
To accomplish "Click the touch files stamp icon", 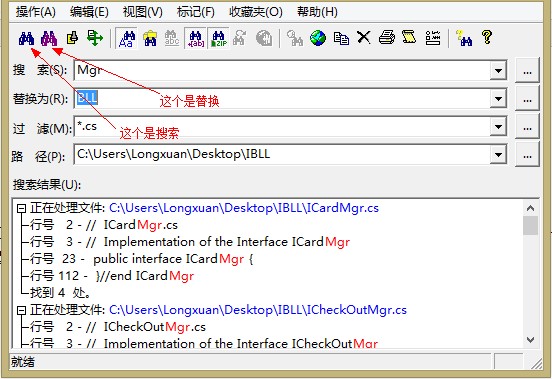I will click(72, 38).
